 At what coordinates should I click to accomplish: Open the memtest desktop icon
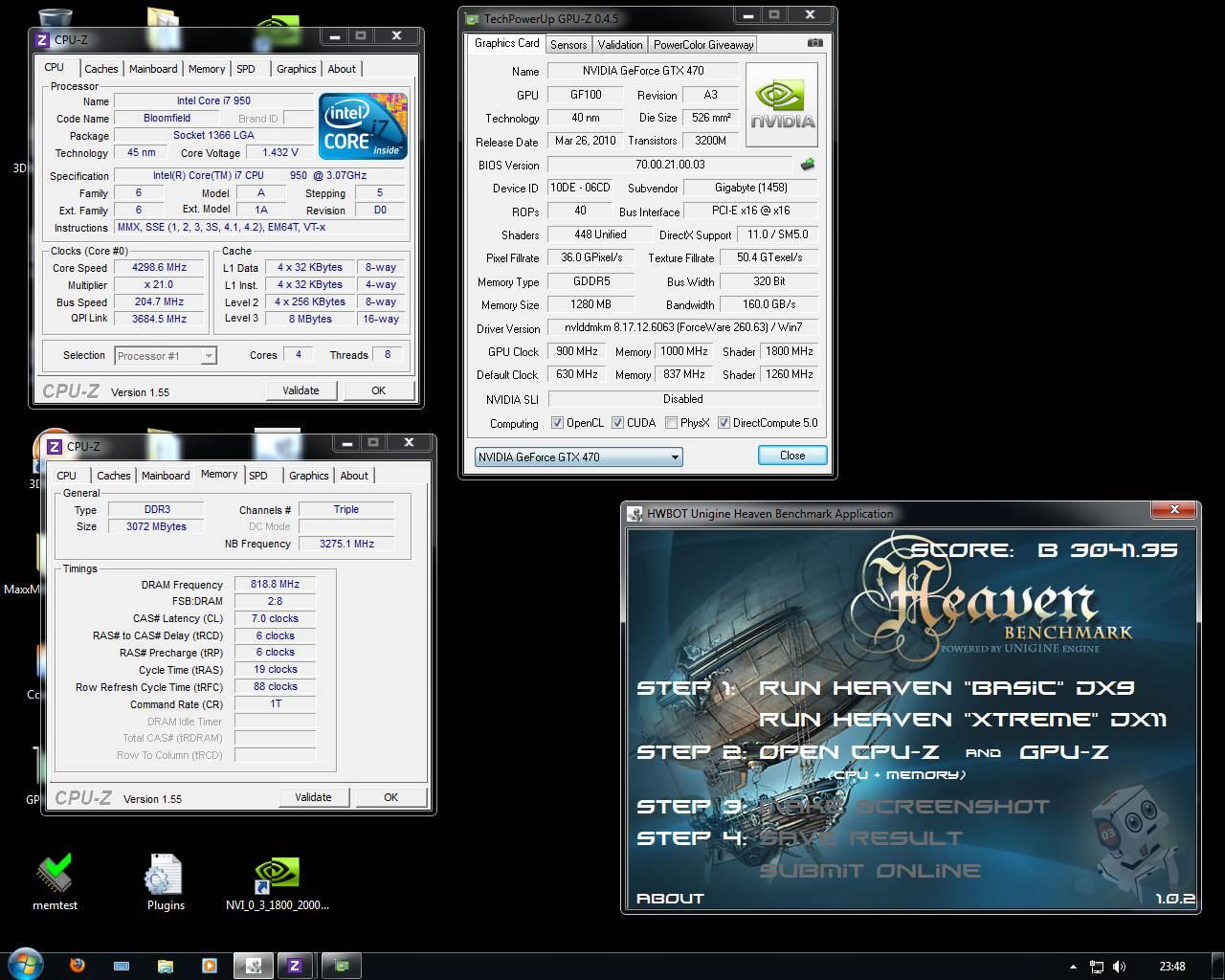pos(56,882)
